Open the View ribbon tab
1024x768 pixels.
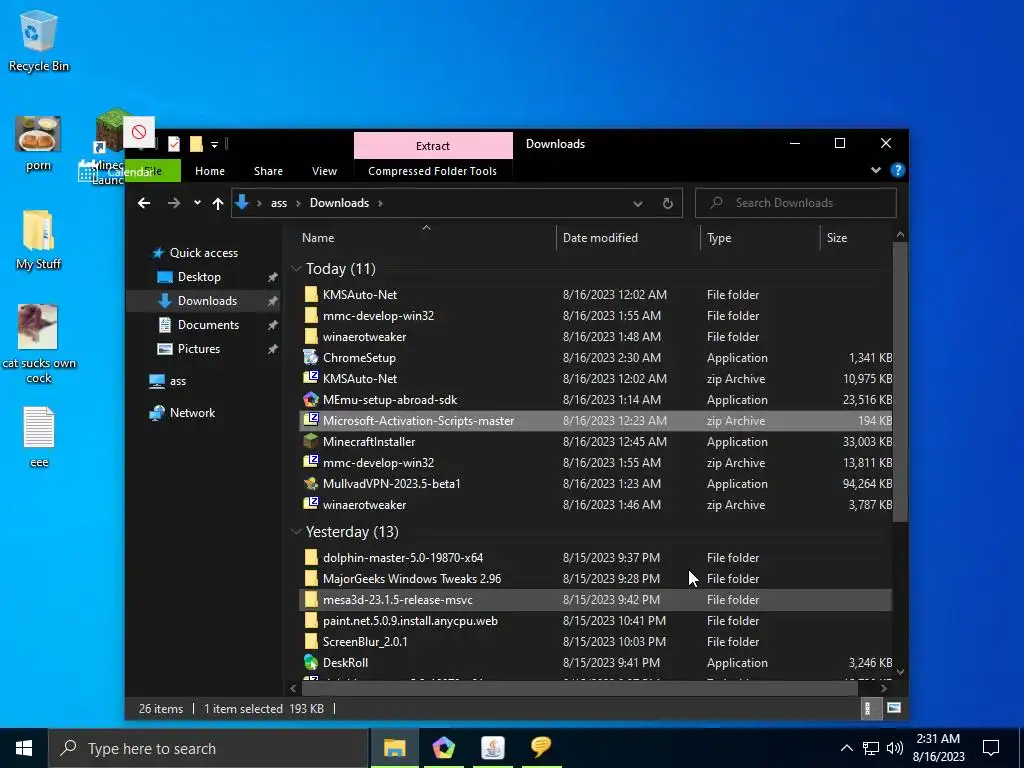(325, 171)
